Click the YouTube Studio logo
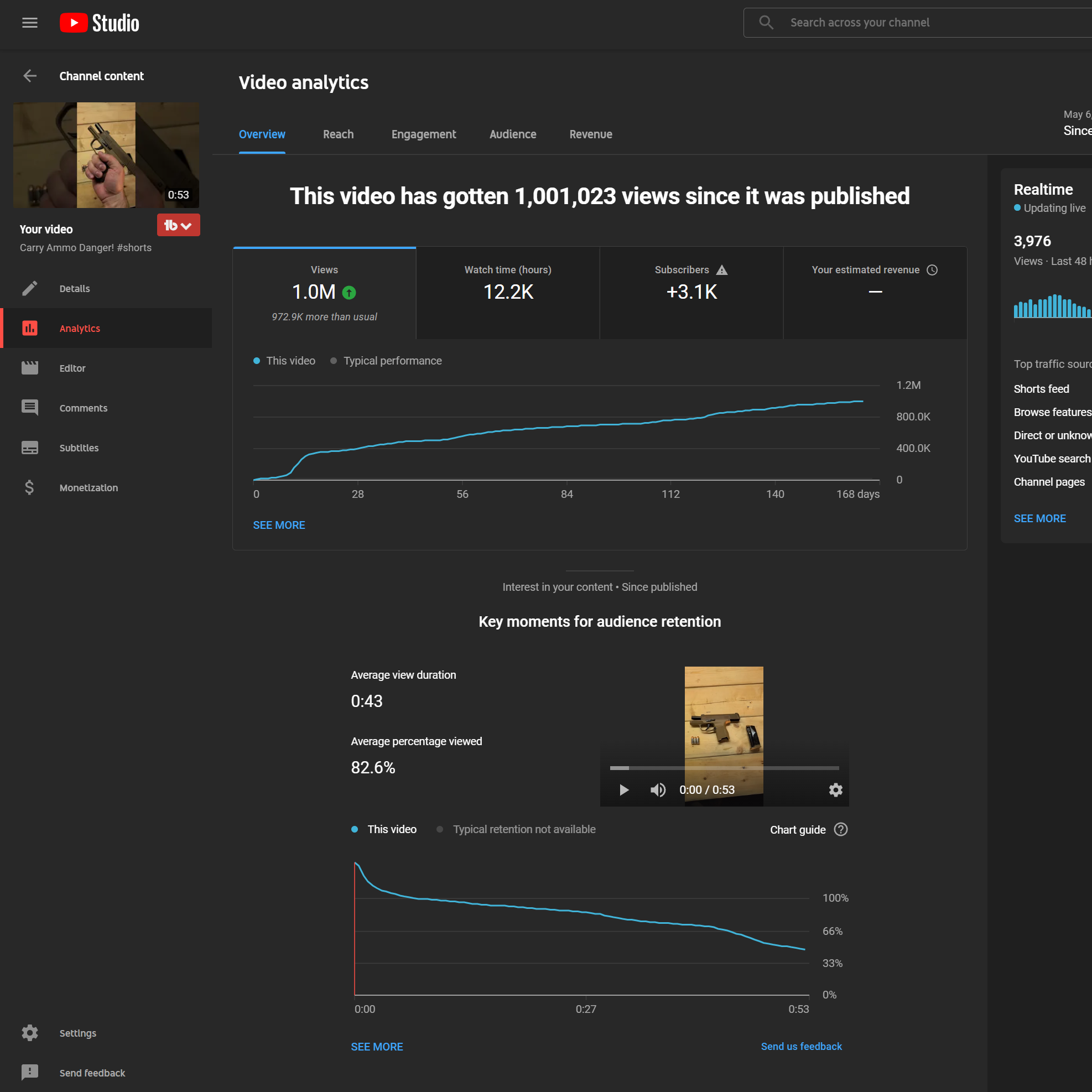The image size is (1092, 1092). pyautogui.click(x=100, y=23)
